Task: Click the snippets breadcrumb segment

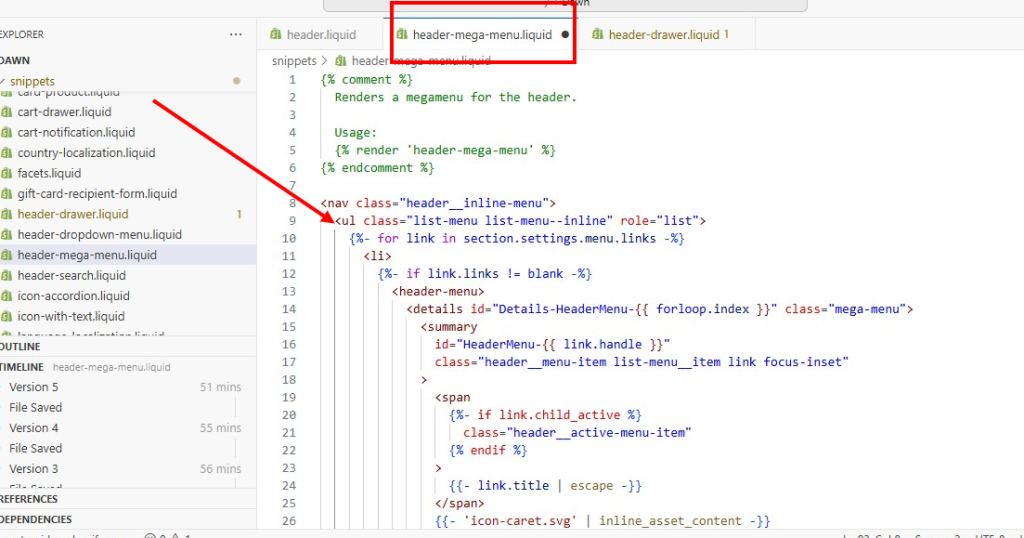Action: [x=294, y=61]
